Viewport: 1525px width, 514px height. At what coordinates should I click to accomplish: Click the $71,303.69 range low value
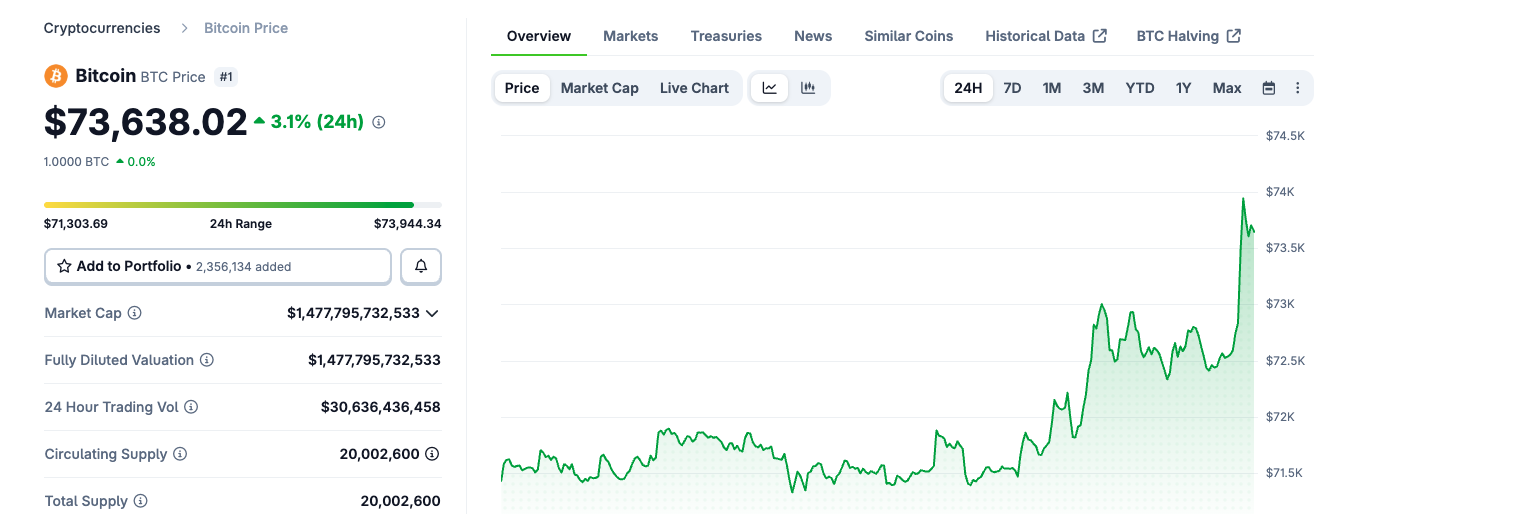76,224
